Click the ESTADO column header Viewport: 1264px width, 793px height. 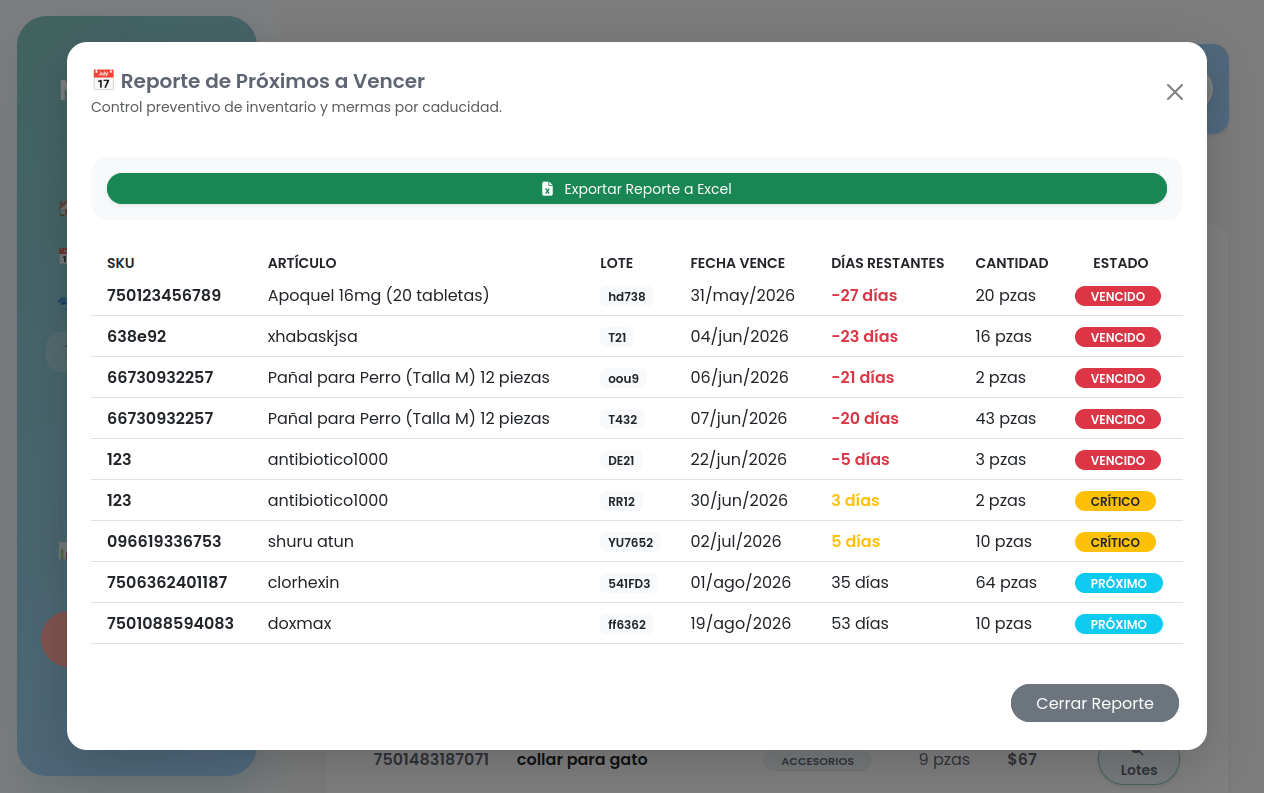tap(1121, 263)
